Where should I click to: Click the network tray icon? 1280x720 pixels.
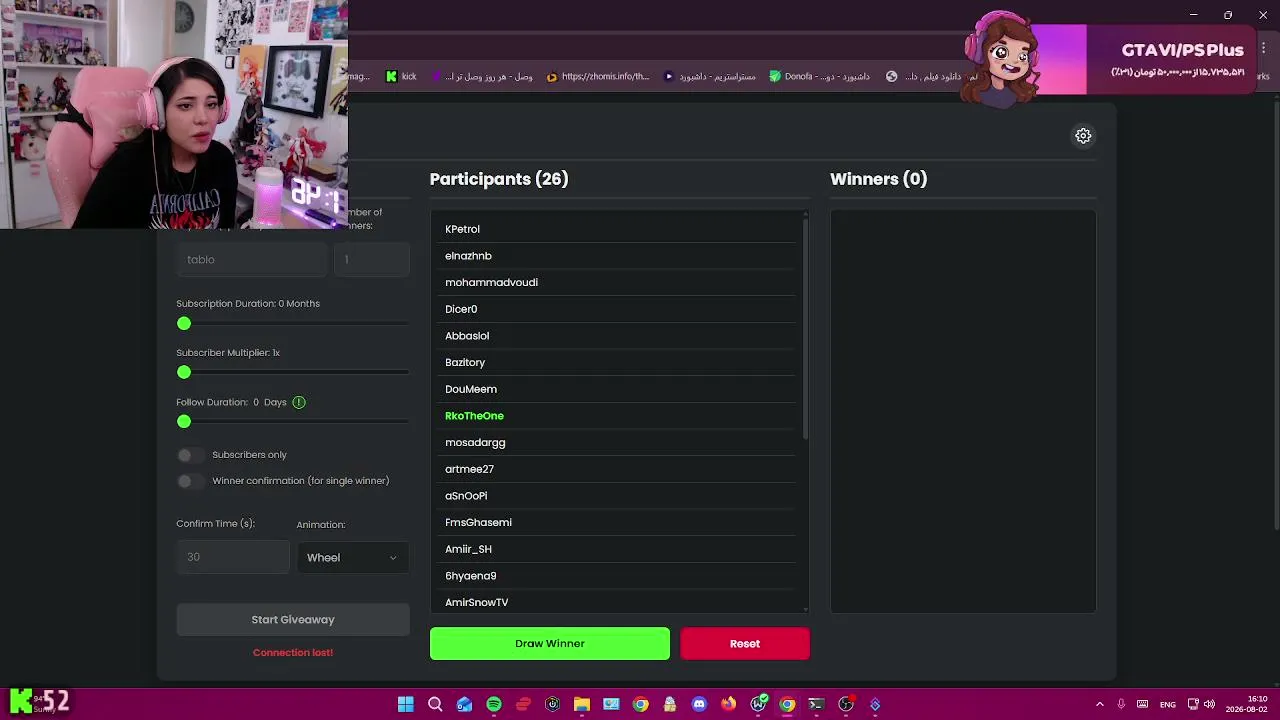1192,704
